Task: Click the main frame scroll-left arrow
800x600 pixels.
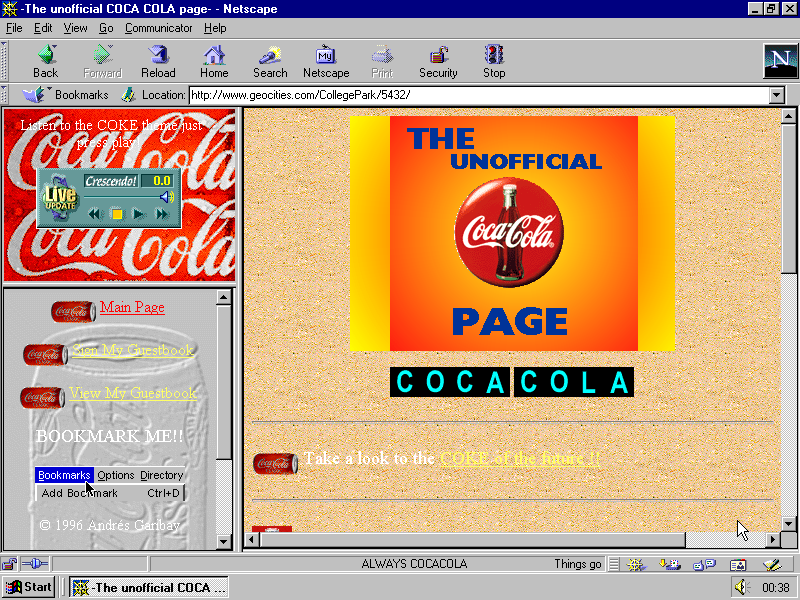Action: click(x=252, y=539)
